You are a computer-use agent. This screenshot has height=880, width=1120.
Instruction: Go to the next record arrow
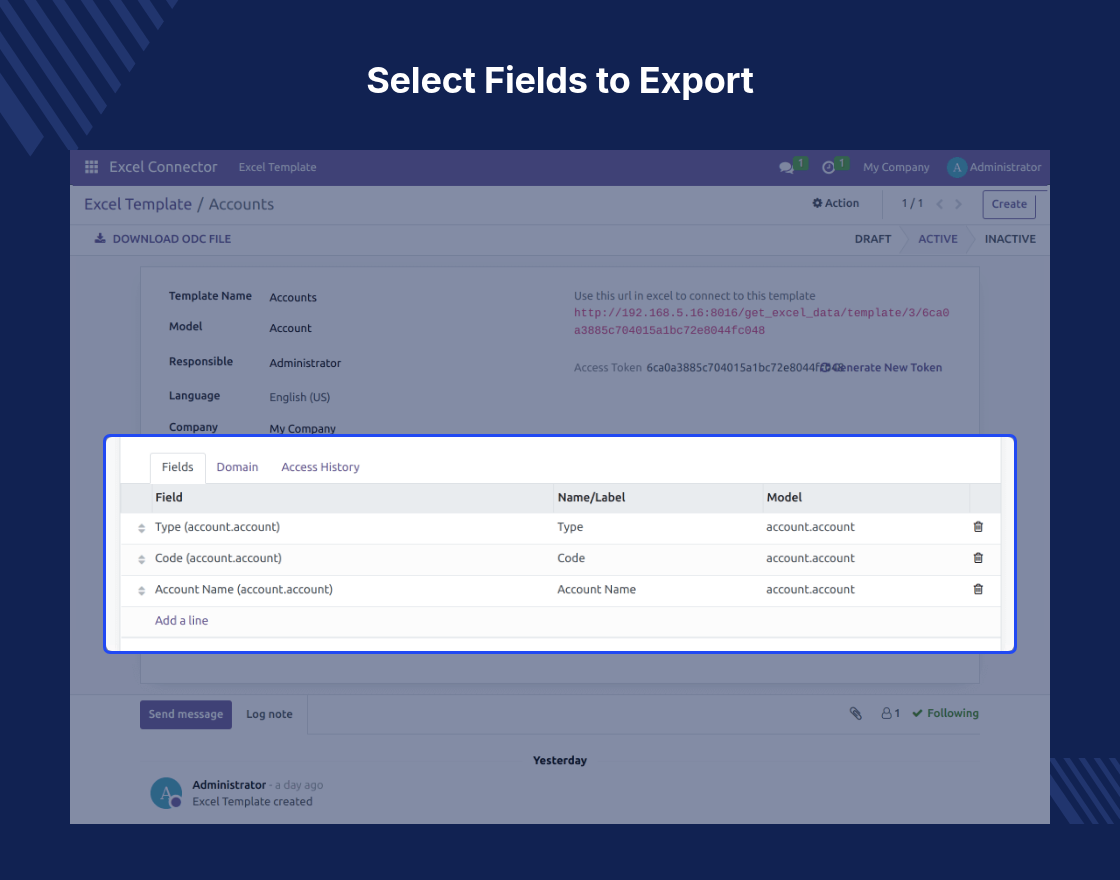(x=959, y=204)
